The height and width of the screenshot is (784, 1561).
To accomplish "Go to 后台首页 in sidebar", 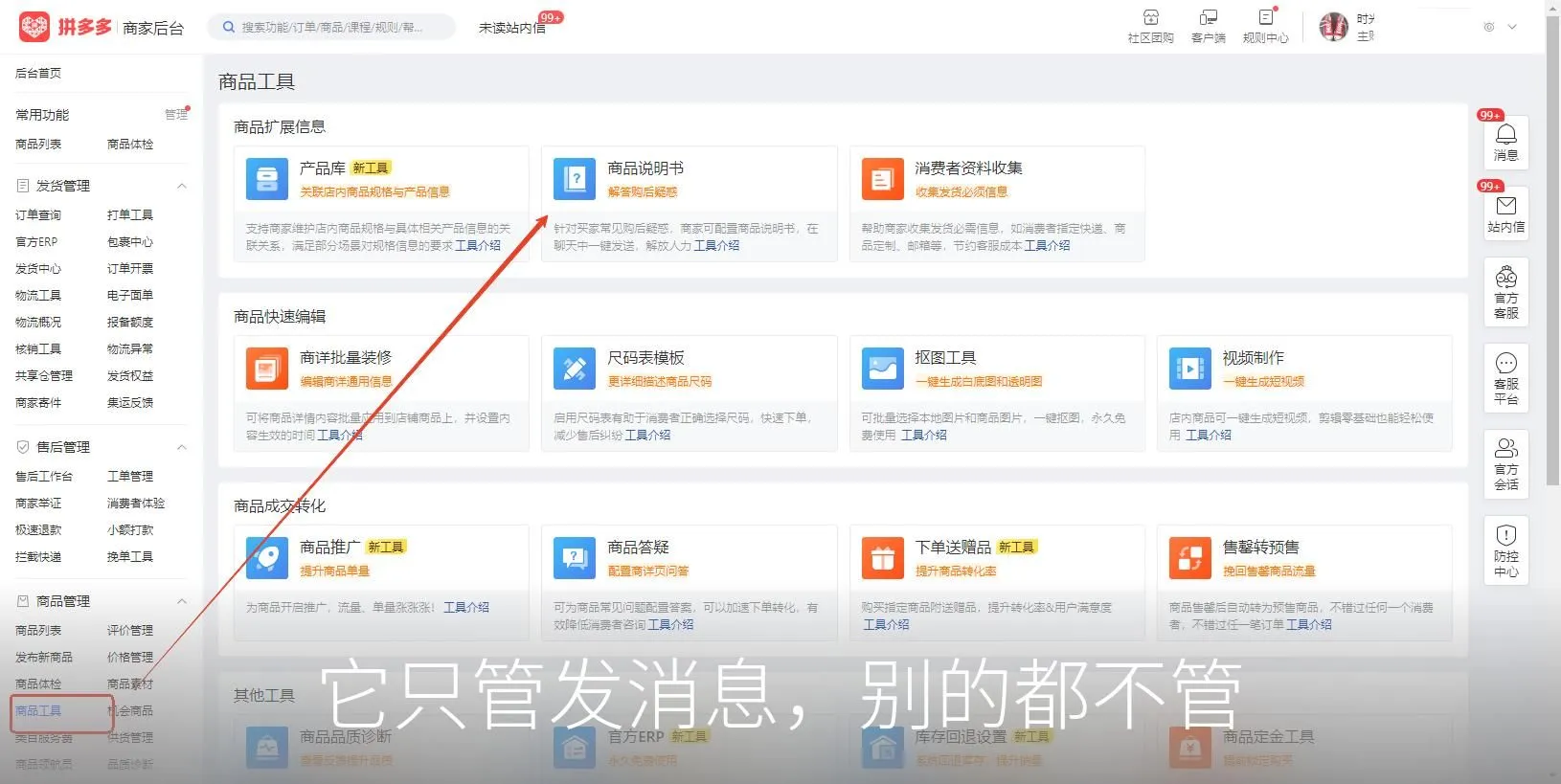I will 38,73.
